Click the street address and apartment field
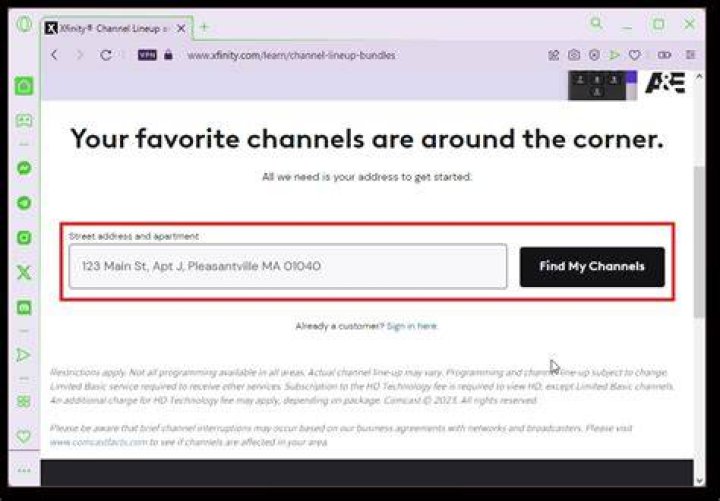This screenshot has width=720, height=501. pos(288,266)
